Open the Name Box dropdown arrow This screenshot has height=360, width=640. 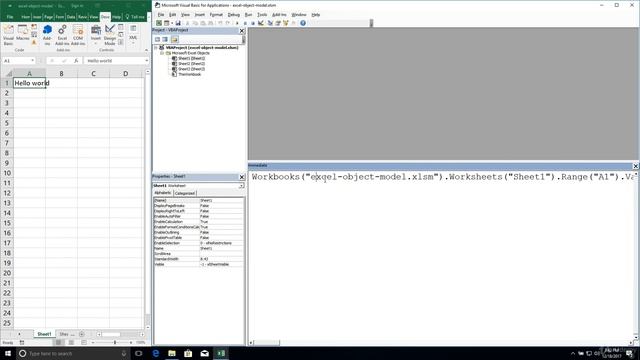(32, 60)
